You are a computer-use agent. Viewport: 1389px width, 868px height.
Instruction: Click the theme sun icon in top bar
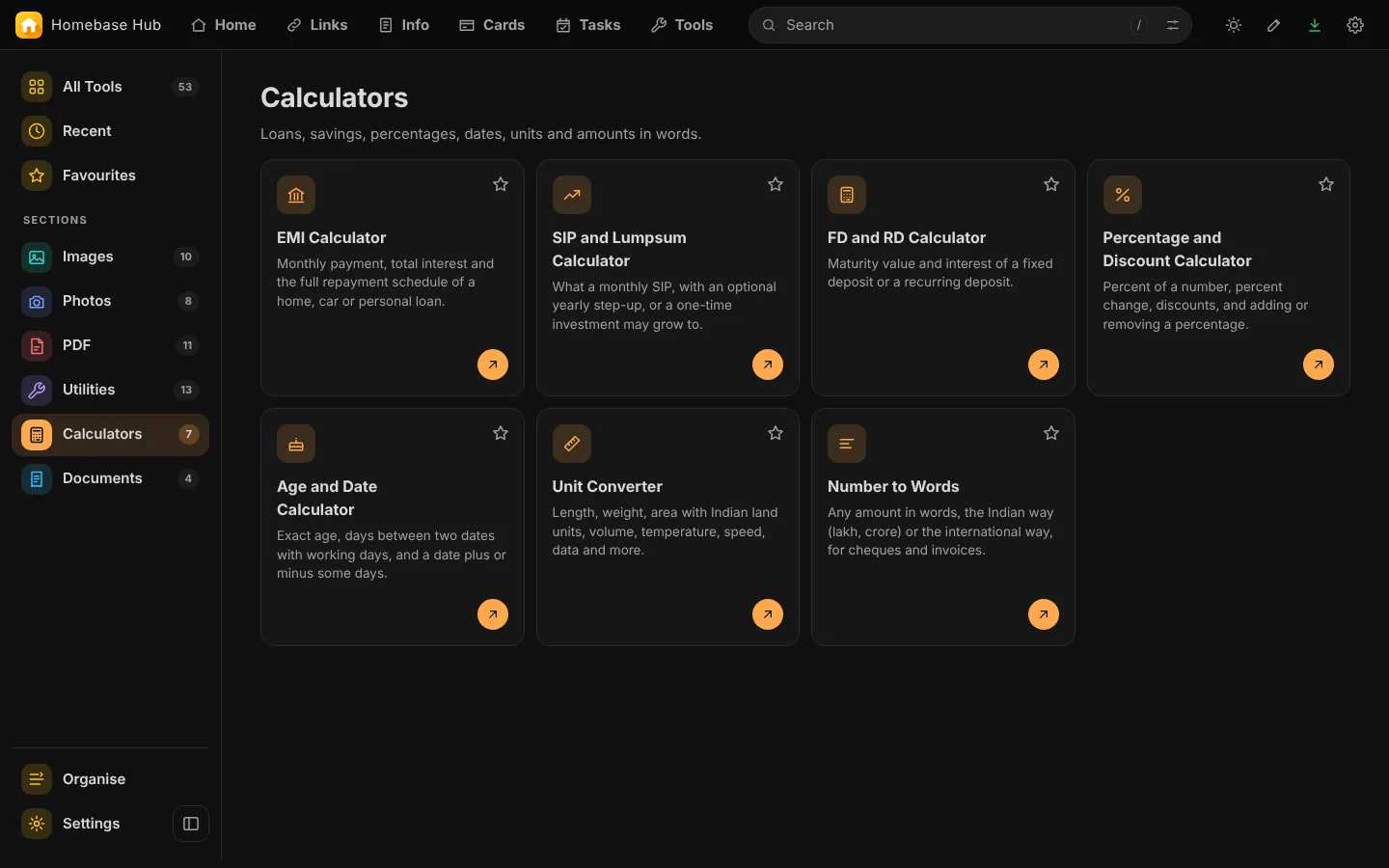click(1234, 25)
